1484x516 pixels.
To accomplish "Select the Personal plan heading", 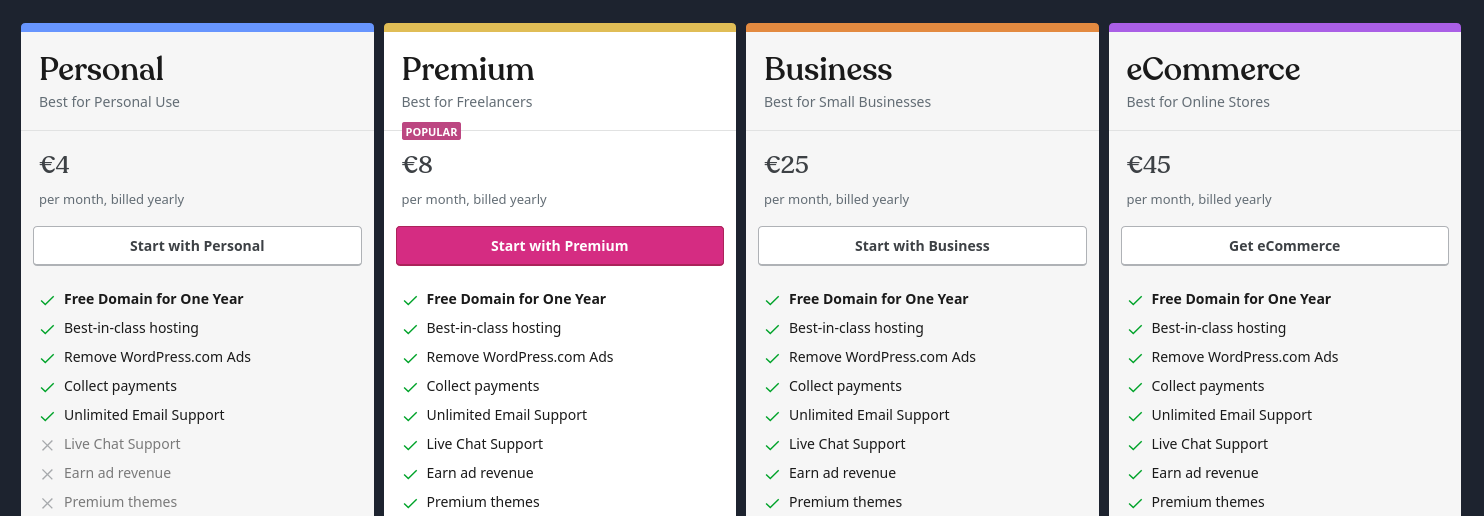I will 101,69.
